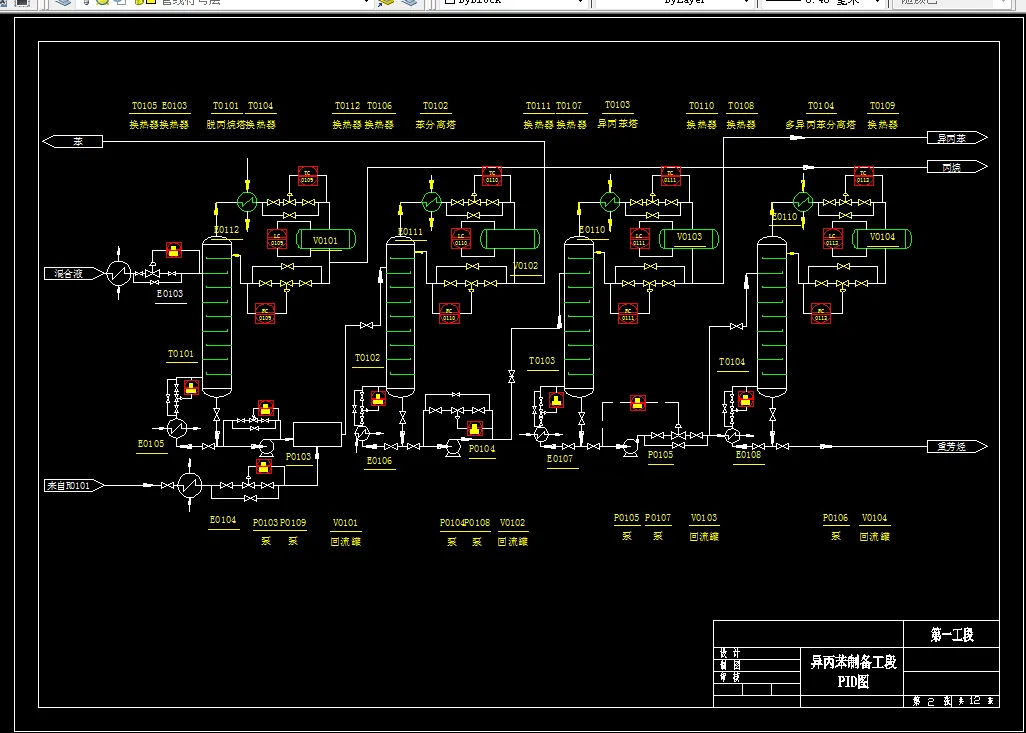Pick the LC 0109 level controller bubble

coord(277,239)
